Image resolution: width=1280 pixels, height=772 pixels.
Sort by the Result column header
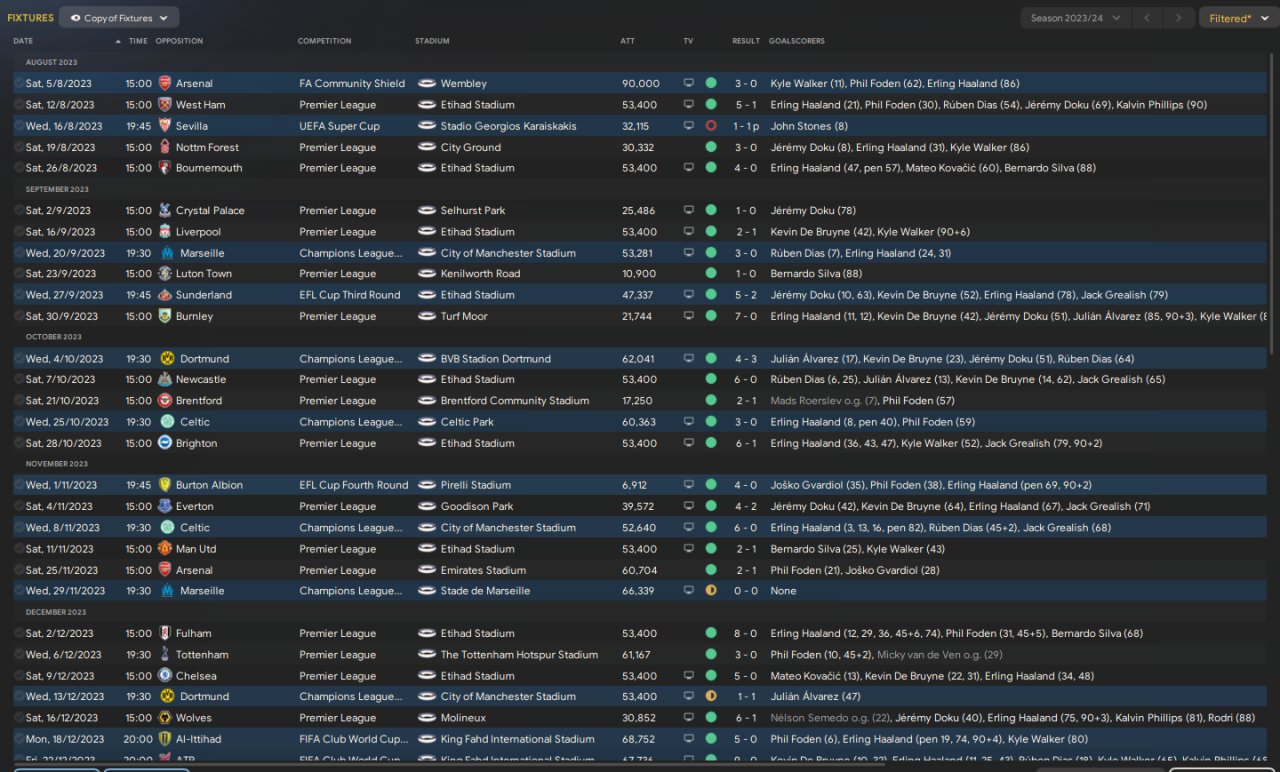click(x=746, y=41)
